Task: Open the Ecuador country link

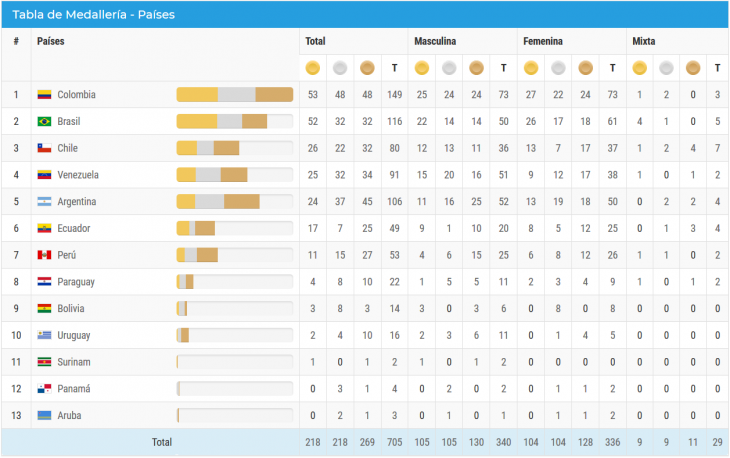Action: (75, 228)
